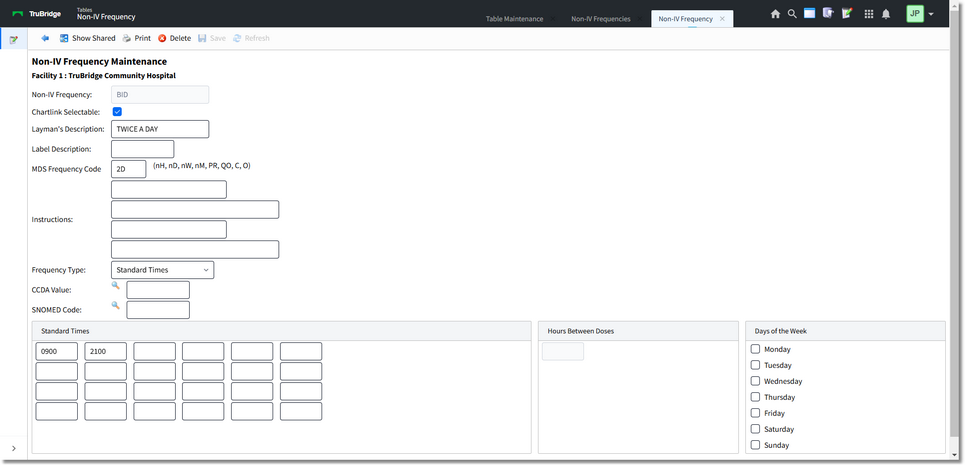Open the home page via house icon

tap(775, 14)
